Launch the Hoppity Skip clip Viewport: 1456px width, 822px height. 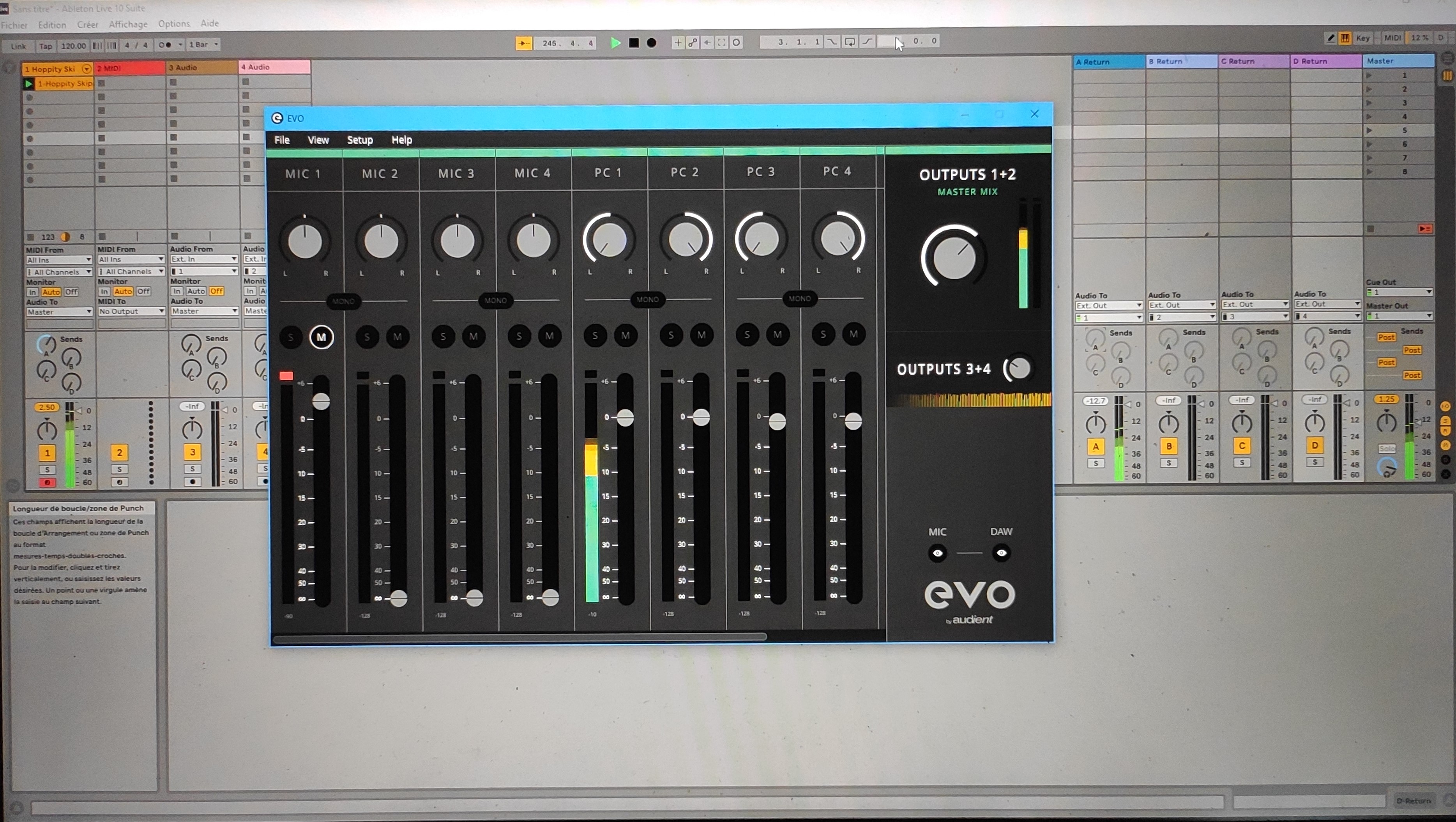[x=28, y=84]
